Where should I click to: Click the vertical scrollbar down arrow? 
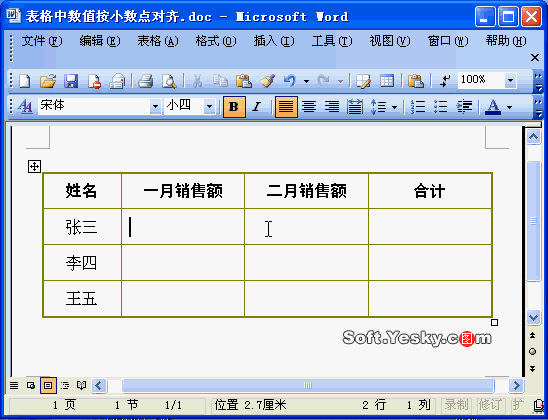coord(533,317)
